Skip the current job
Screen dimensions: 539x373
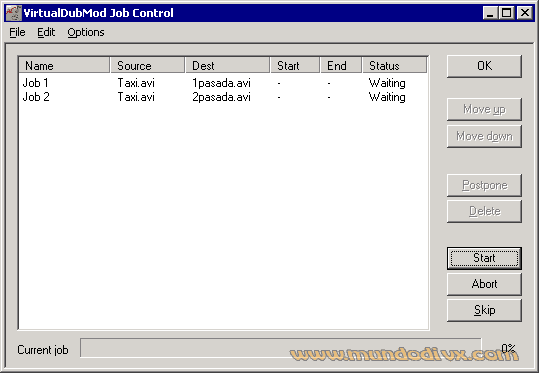tap(484, 310)
